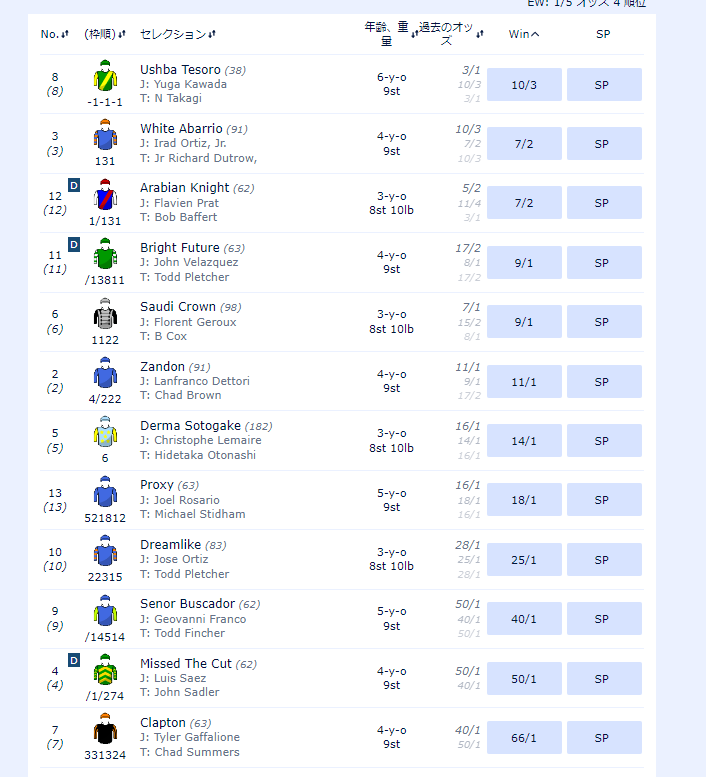Sort by the 過去のオッズ column header
706x777 pixels.
(x=449, y=34)
